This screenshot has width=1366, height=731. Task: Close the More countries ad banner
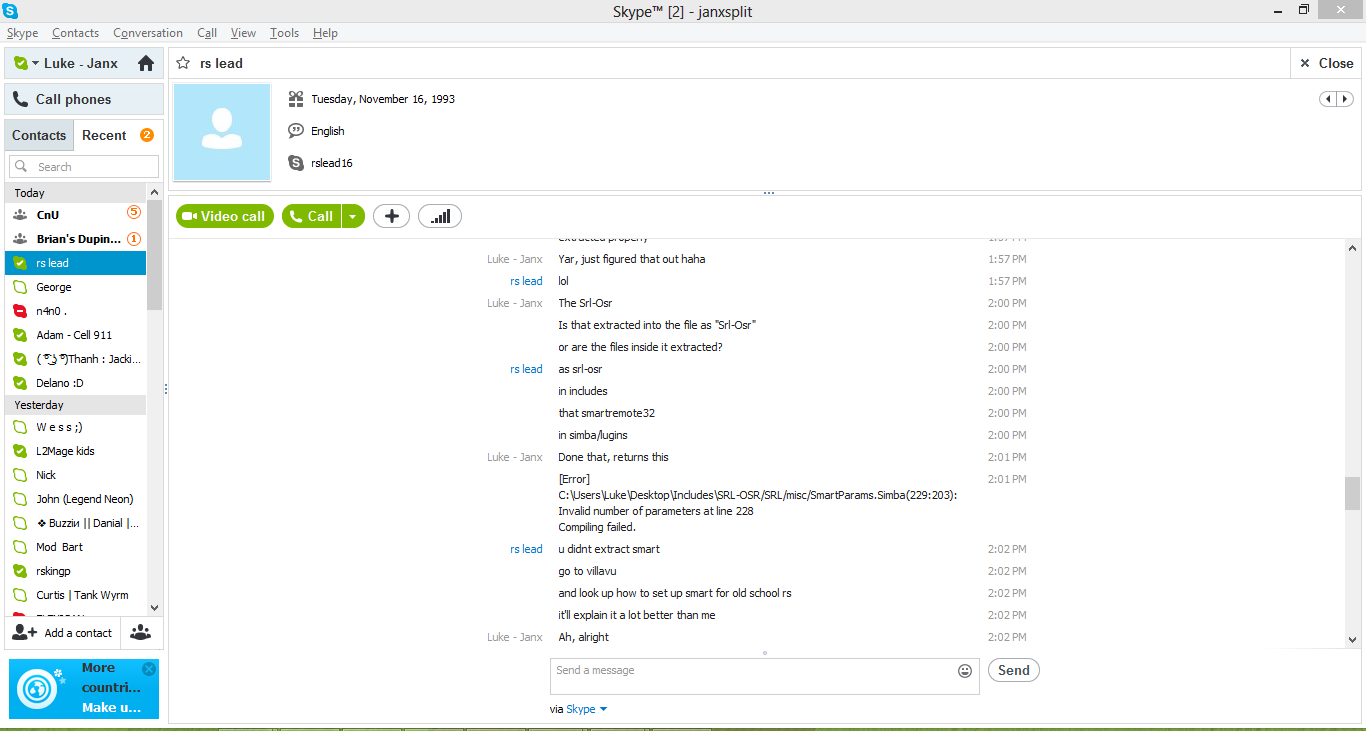[149, 669]
